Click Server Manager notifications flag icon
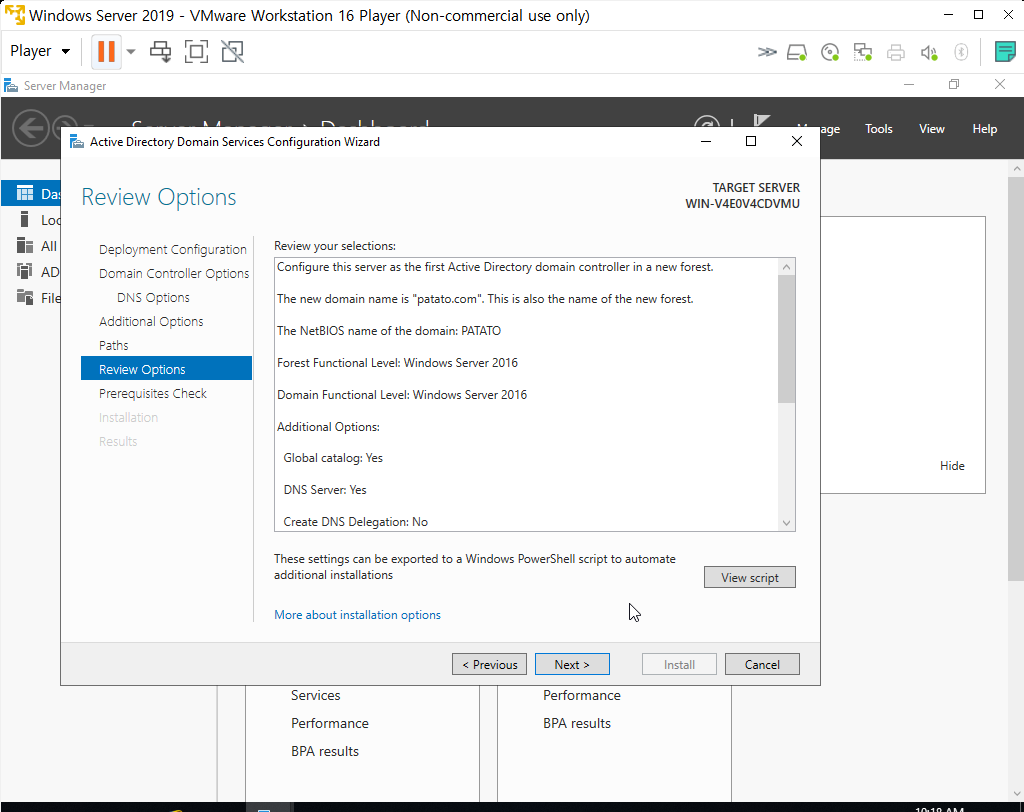This screenshot has height=812, width=1024. 761,122
